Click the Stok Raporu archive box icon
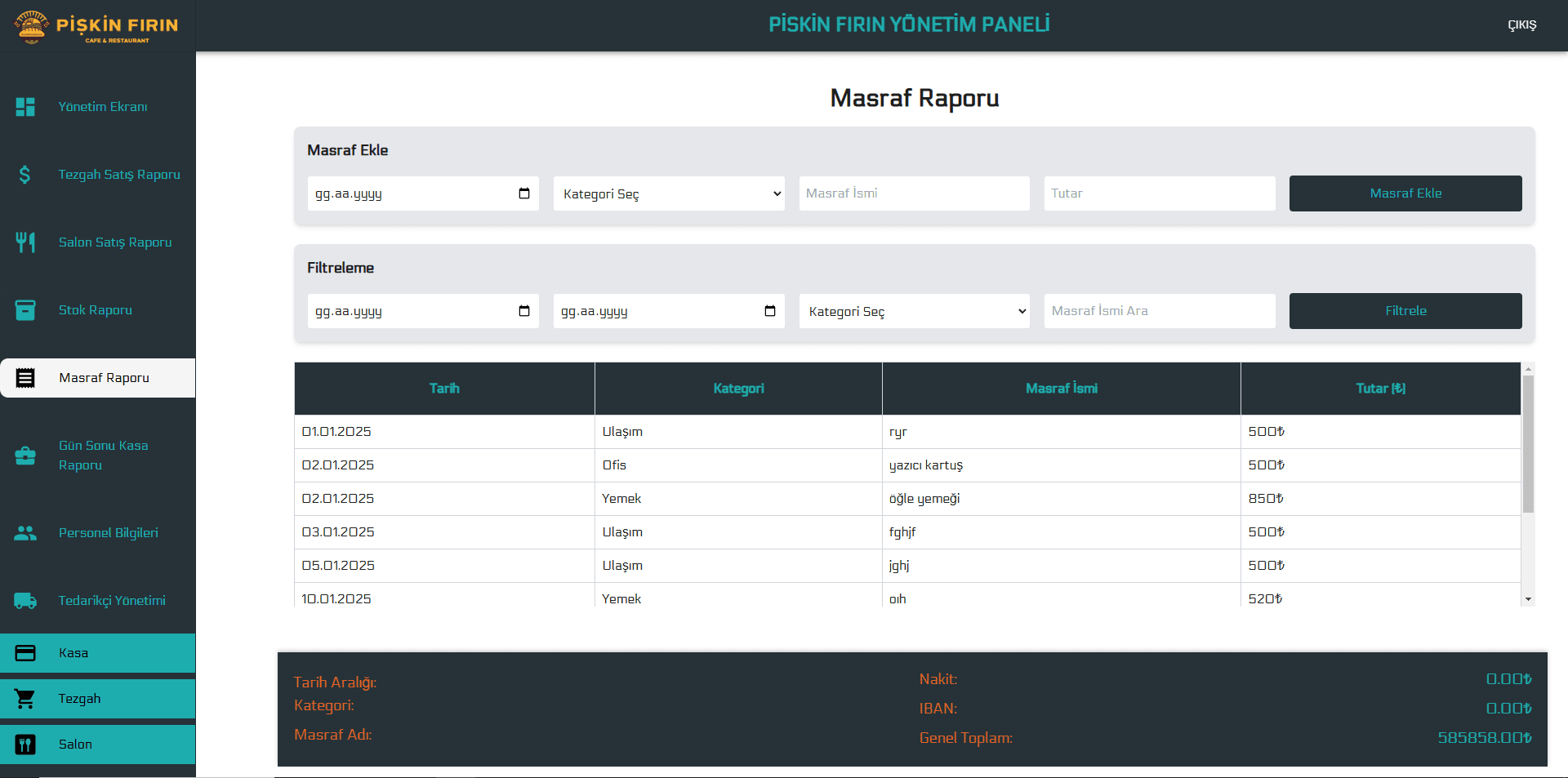1568x778 pixels. [25, 310]
